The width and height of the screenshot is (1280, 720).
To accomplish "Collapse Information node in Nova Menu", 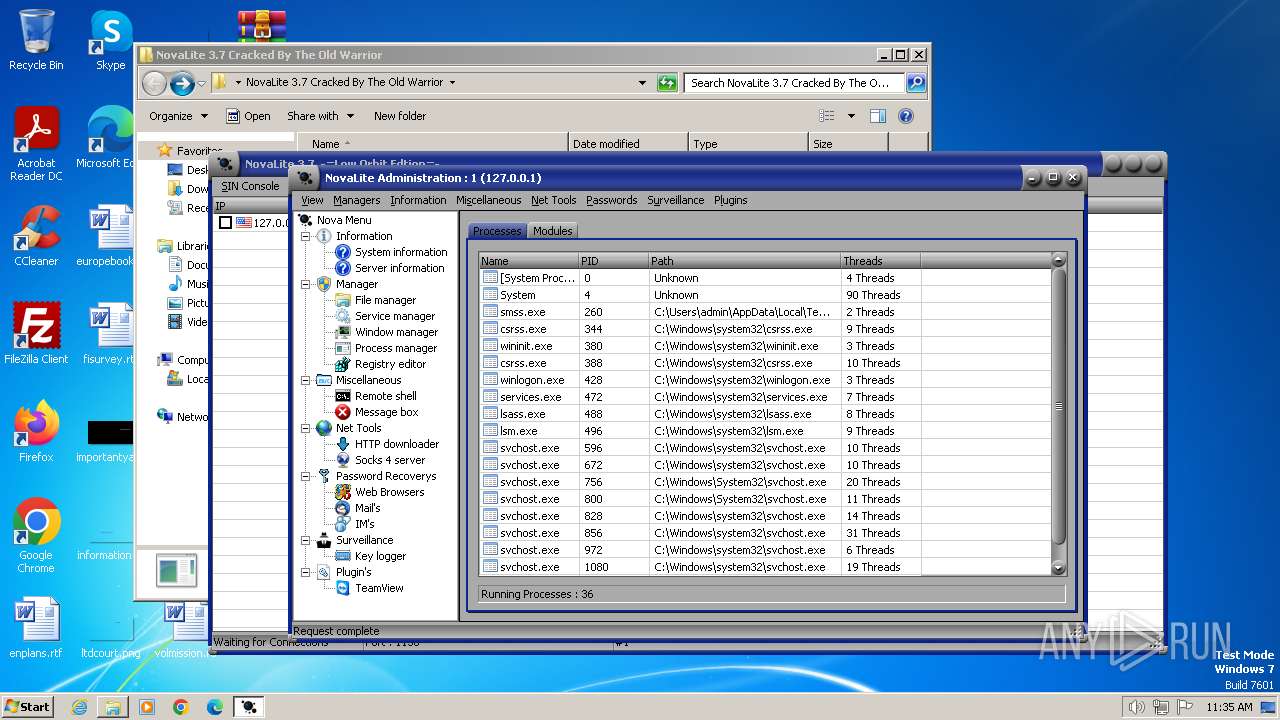I will tap(306, 236).
